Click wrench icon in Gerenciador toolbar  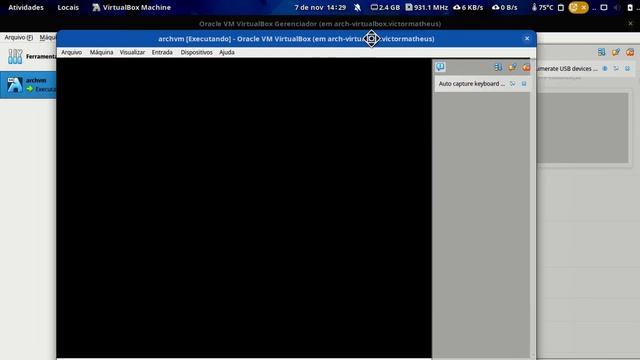616,52
